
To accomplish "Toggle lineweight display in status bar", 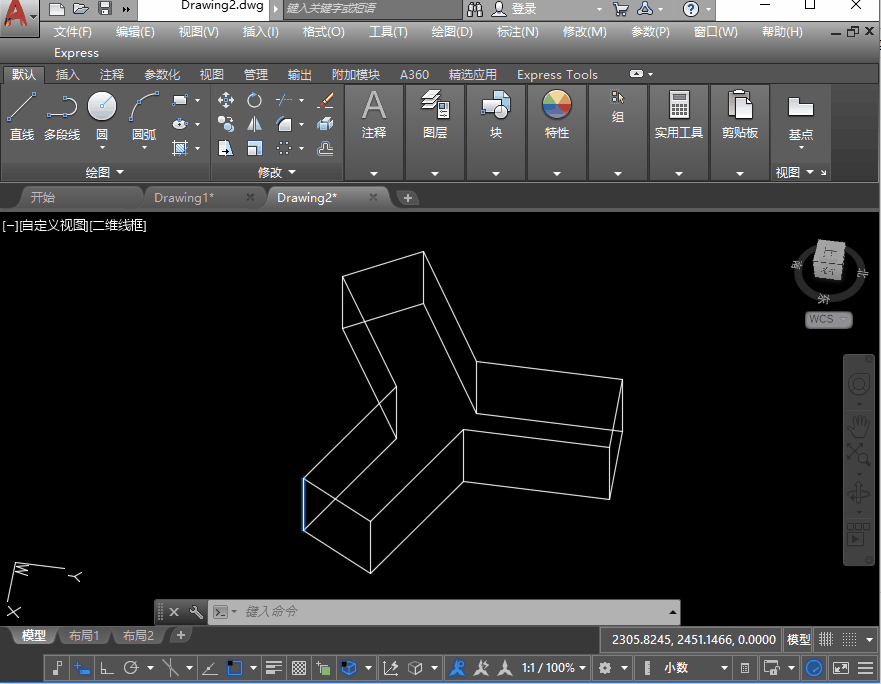I will pyautogui.click(x=274, y=668).
